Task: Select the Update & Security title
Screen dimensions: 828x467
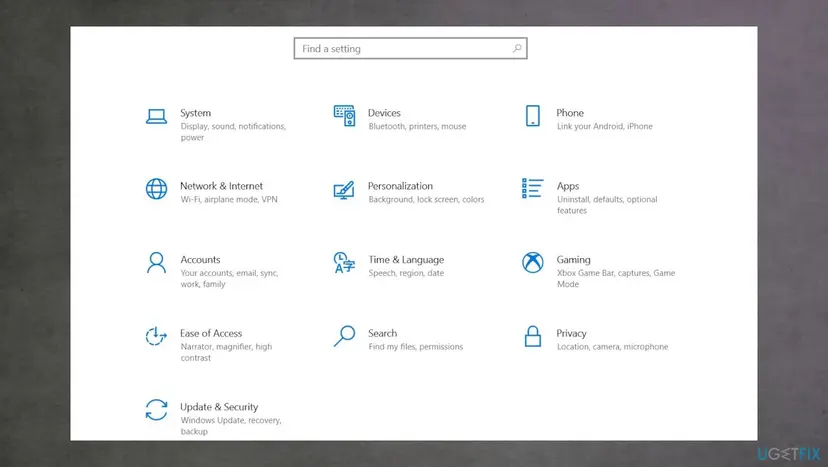Action: point(219,407)
